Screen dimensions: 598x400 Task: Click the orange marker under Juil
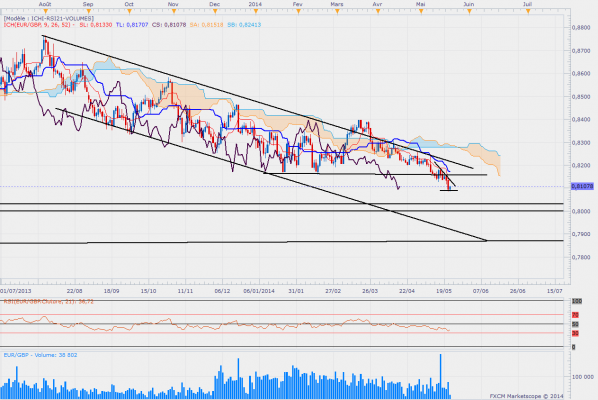[x=528, y=12]
